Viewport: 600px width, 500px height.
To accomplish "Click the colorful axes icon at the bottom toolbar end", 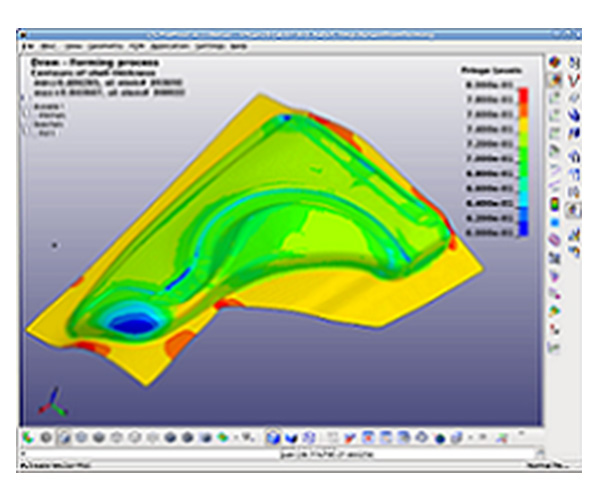I will pyautogui.click(x=502, y=438).
